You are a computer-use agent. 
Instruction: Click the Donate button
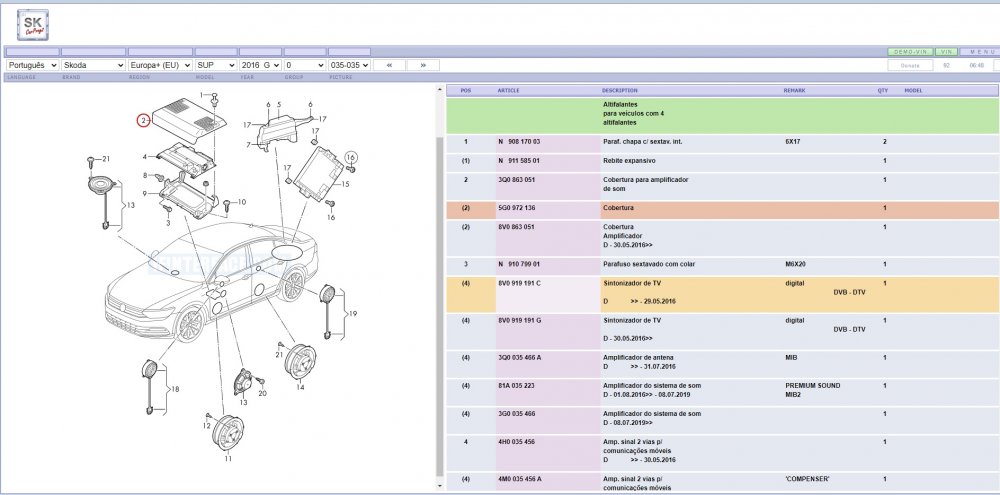(910, 65)
